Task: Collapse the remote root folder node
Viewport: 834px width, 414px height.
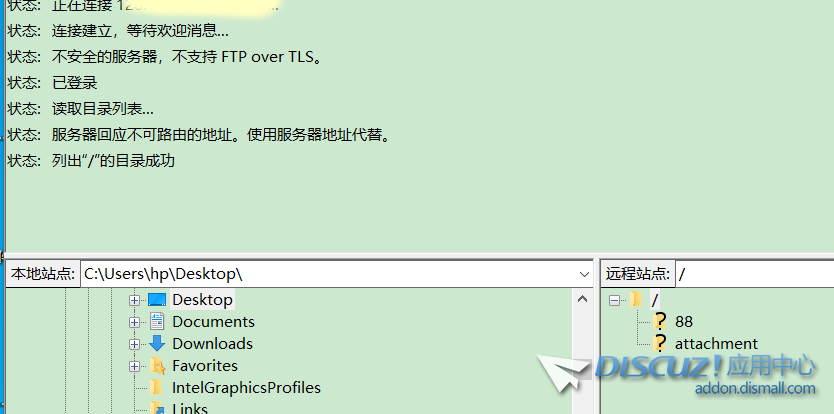Action: pos(614,300)
